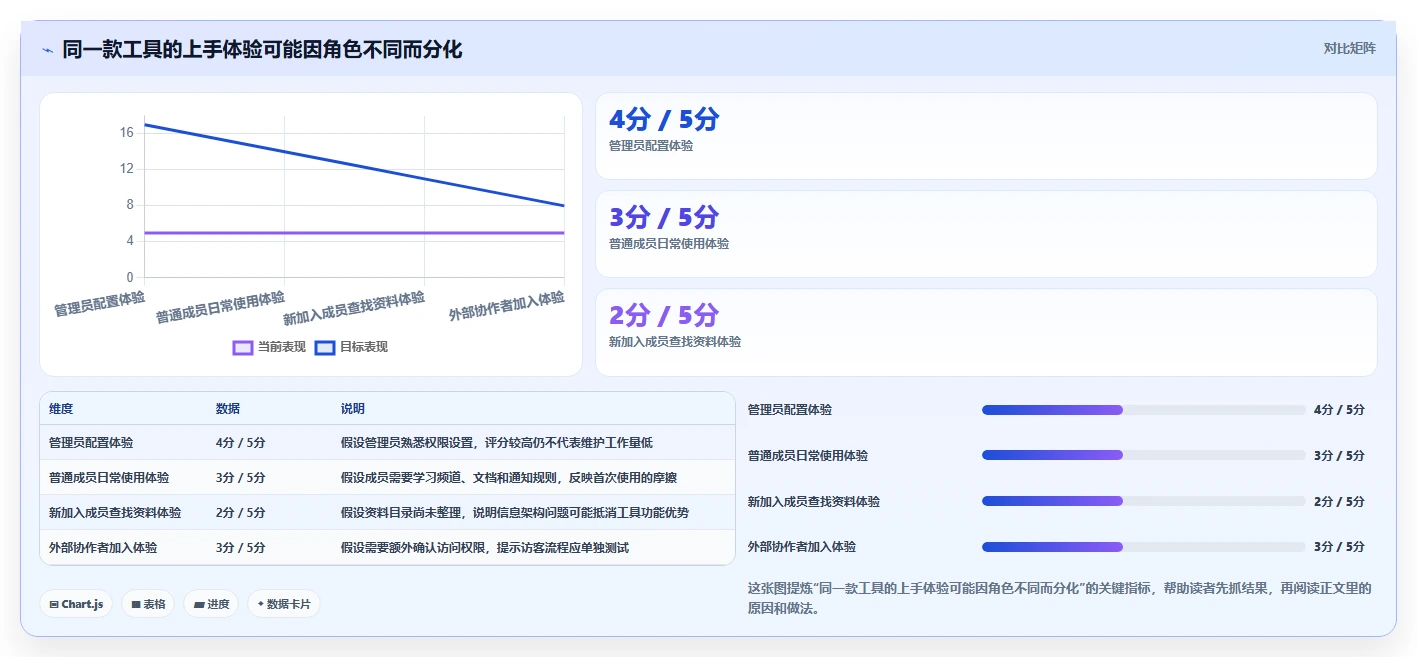
Task: Click the 进度 tag chip
Action: point(211,604)
